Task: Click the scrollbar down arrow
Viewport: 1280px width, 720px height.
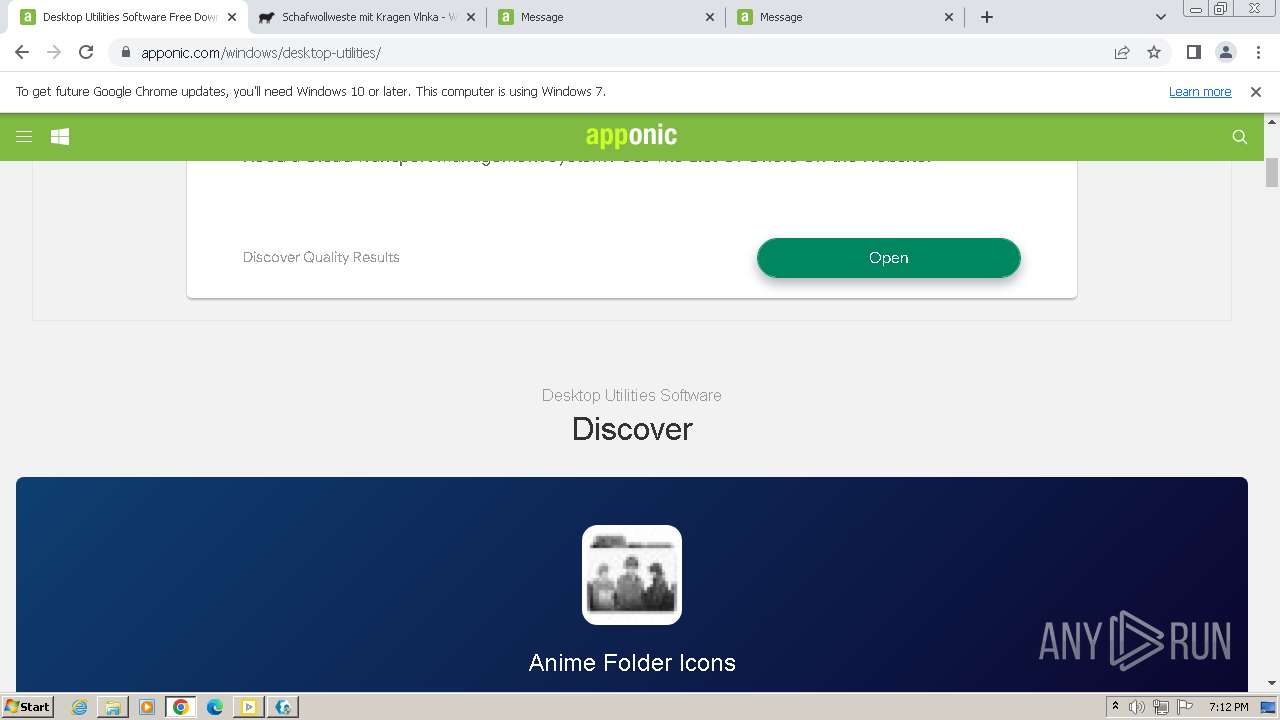Action: tap(1272, 683)
